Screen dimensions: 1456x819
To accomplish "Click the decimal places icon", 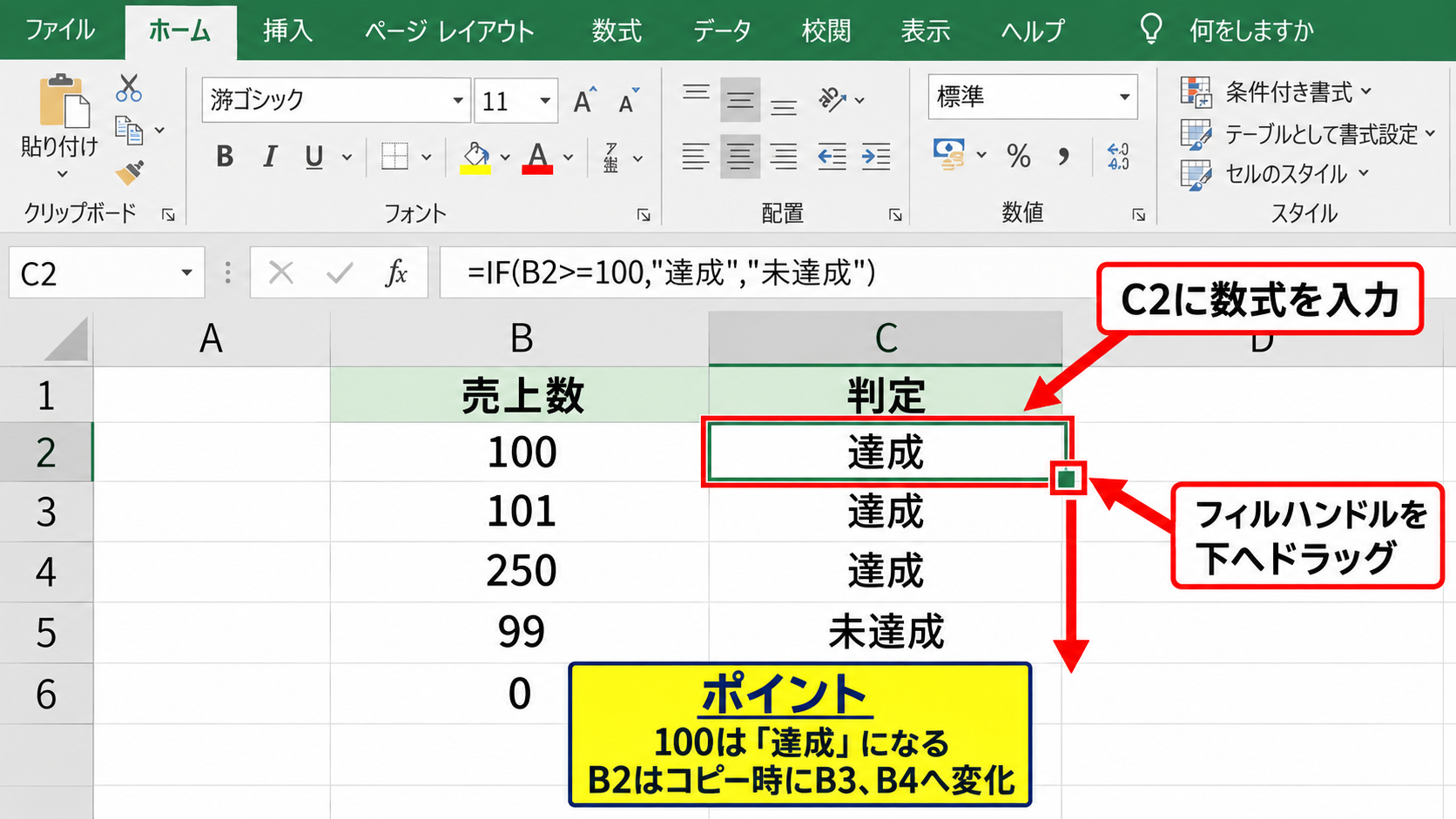I will [x=1118, y=156].
